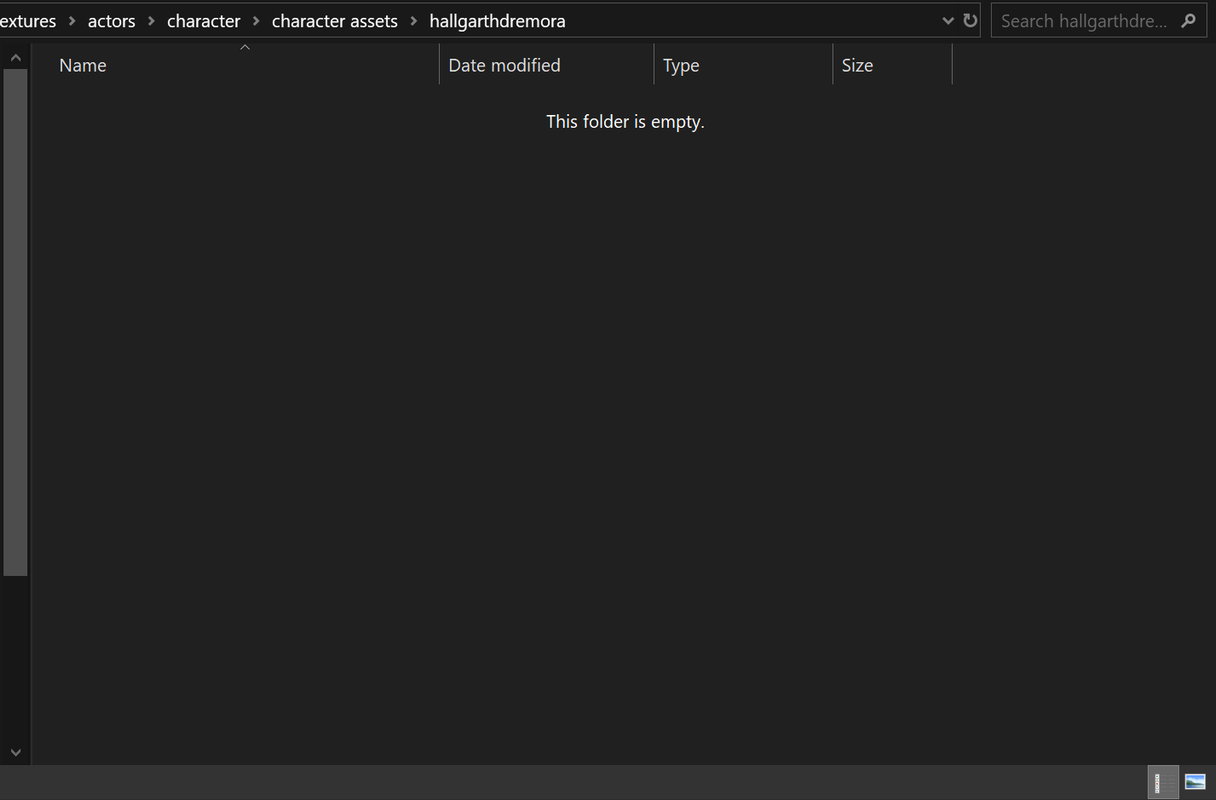
Task: Click the sort direction arrow above Name
Action: (x=245, y=47)
